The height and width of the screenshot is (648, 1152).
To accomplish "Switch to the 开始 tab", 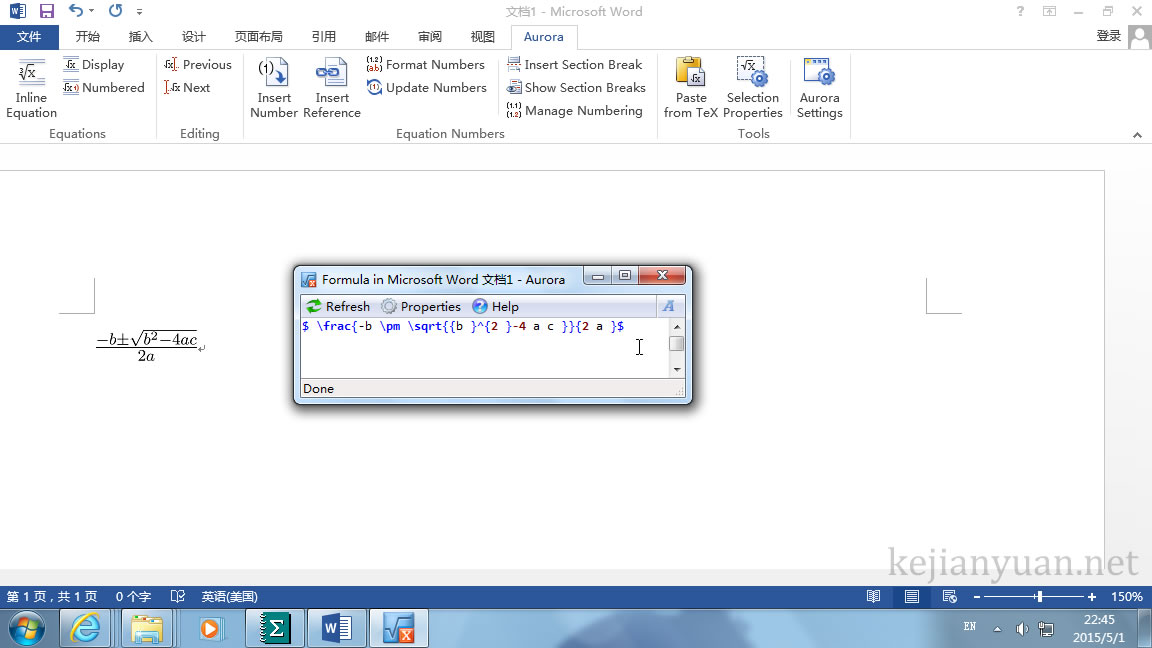I will tap(87, 37).
